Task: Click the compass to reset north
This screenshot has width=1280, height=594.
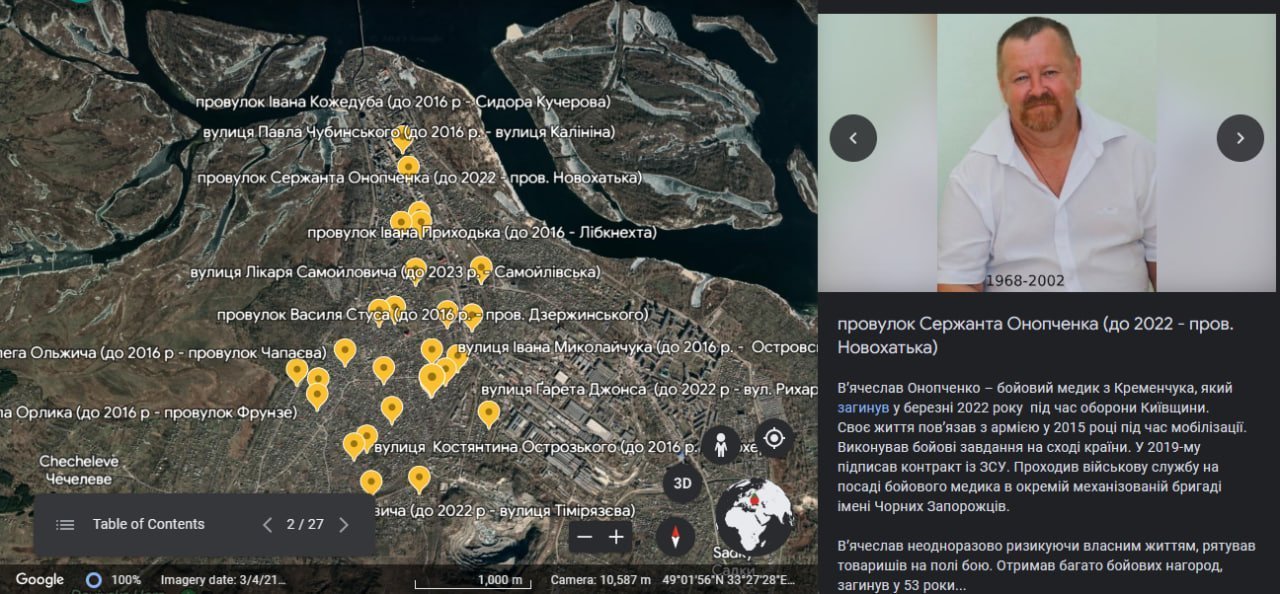Action: click(675, 537)
